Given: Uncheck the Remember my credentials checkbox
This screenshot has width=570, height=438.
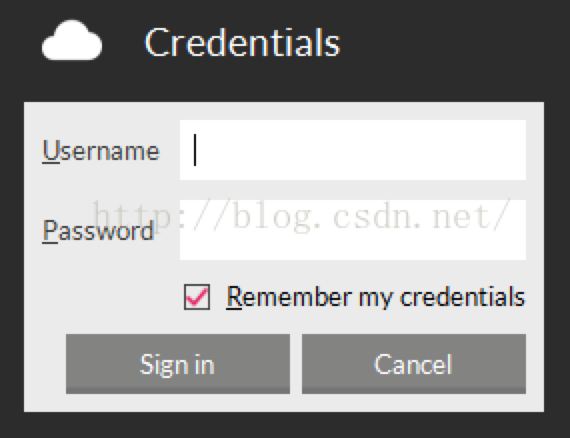Looking at the screenshot, I should [197, 297].
